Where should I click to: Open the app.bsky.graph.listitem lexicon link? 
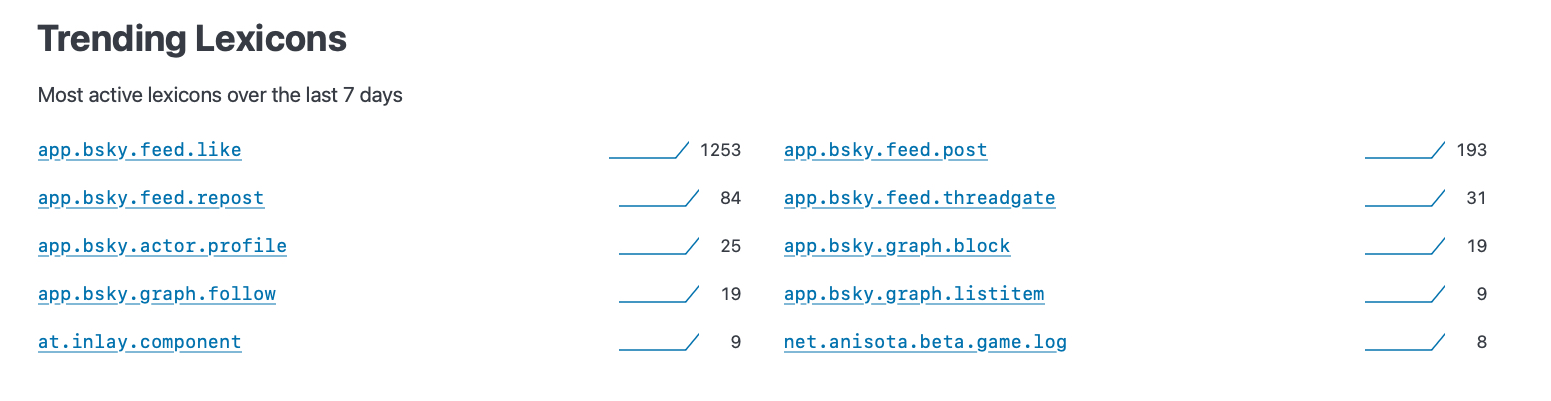(x=914, y=294)
